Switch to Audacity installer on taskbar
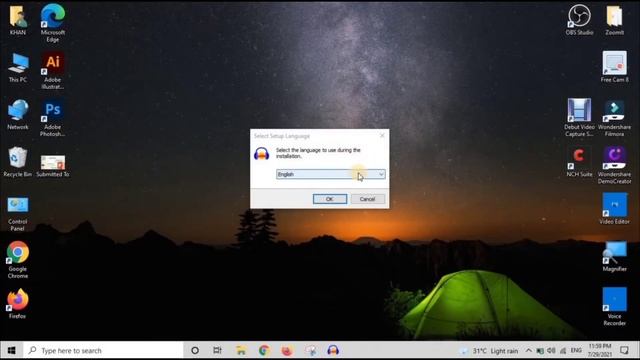The width and height of the screenshot is (640, 360). tap(333, 351)
